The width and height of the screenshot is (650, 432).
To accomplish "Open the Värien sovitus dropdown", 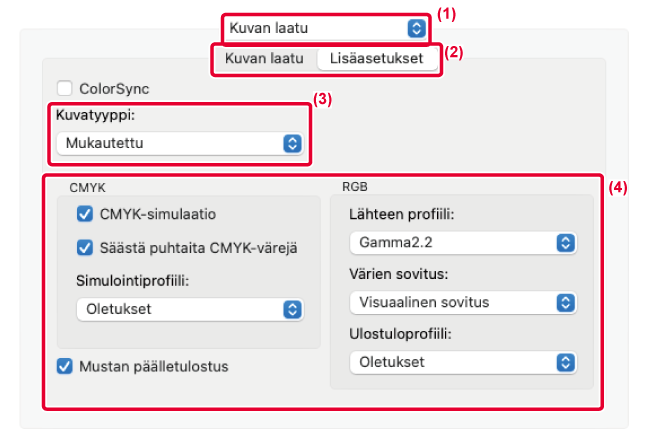I will pos(462,301).
